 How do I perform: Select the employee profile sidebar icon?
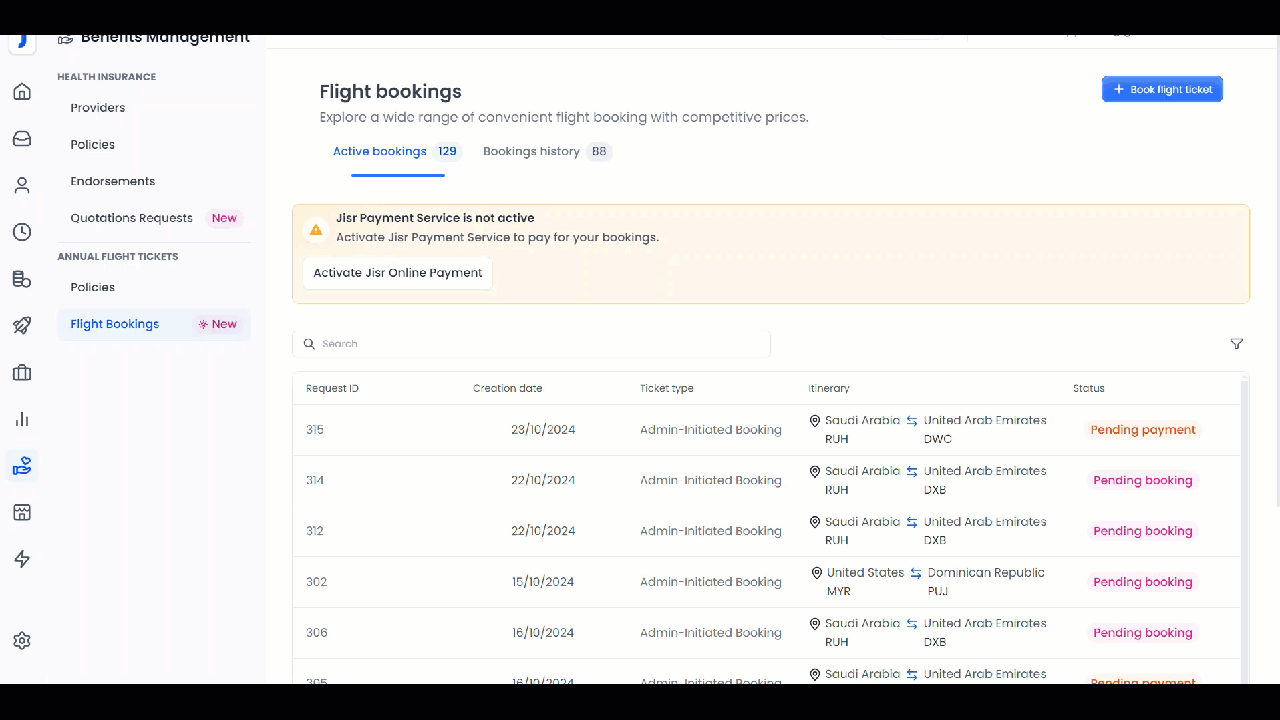[22, 186]
